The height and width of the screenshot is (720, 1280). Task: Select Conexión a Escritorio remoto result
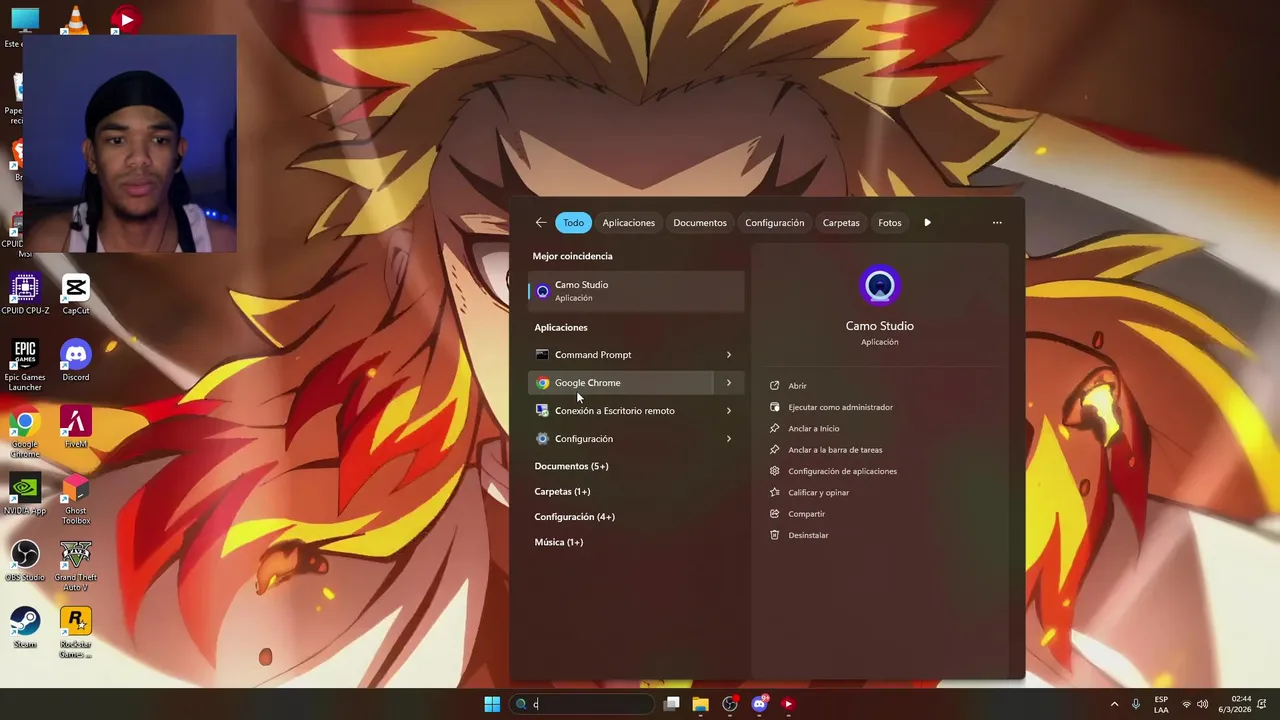point(622,411)
